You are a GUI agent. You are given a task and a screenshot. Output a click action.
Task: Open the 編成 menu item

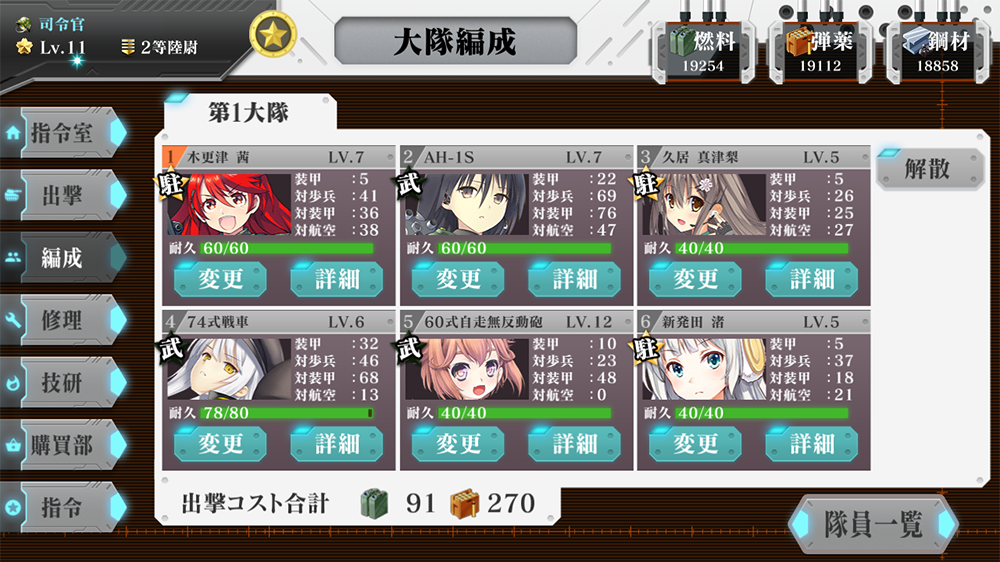[62, 258]
